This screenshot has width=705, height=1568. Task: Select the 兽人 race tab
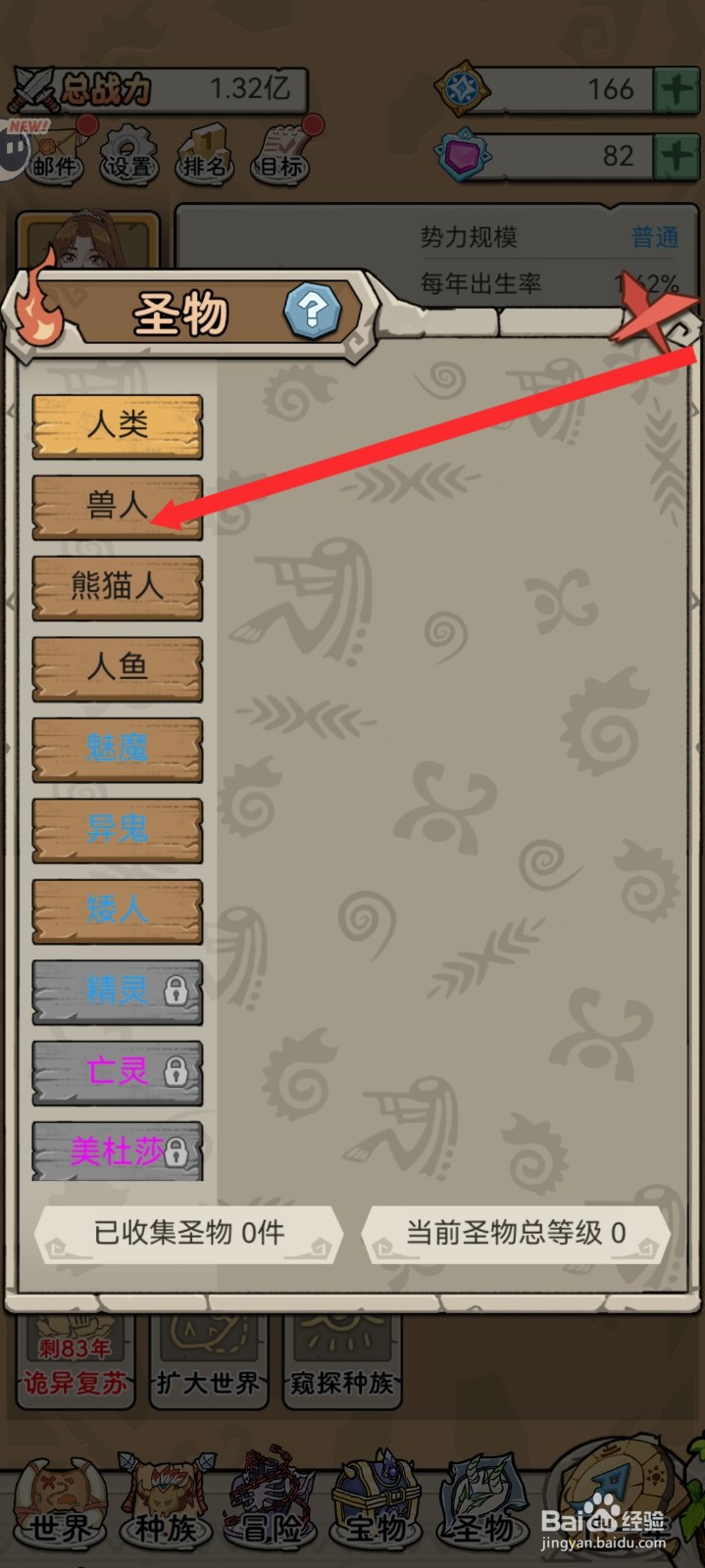(118, 507)
